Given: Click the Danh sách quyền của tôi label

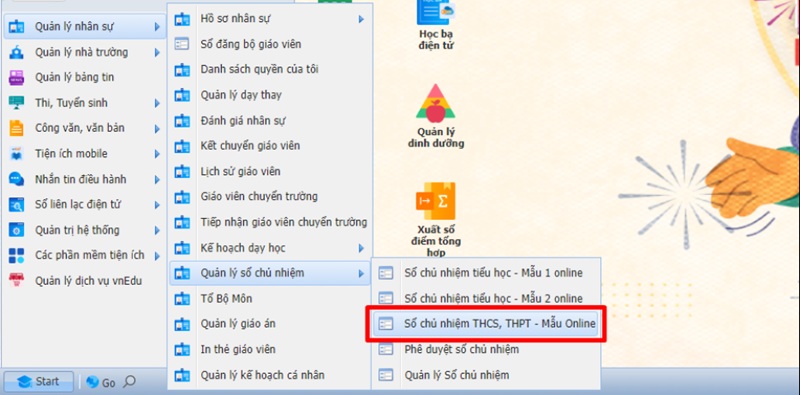Looking at the screenshot, I should [259, 69].
